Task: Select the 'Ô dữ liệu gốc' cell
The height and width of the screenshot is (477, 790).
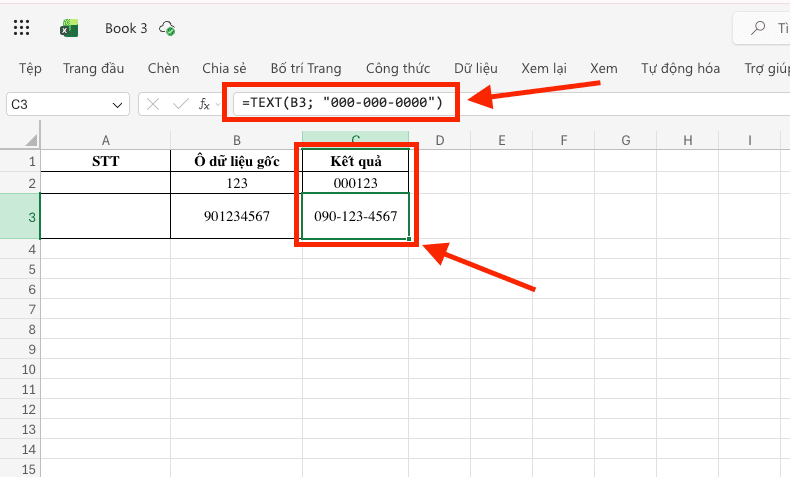Action: (236, 161)
